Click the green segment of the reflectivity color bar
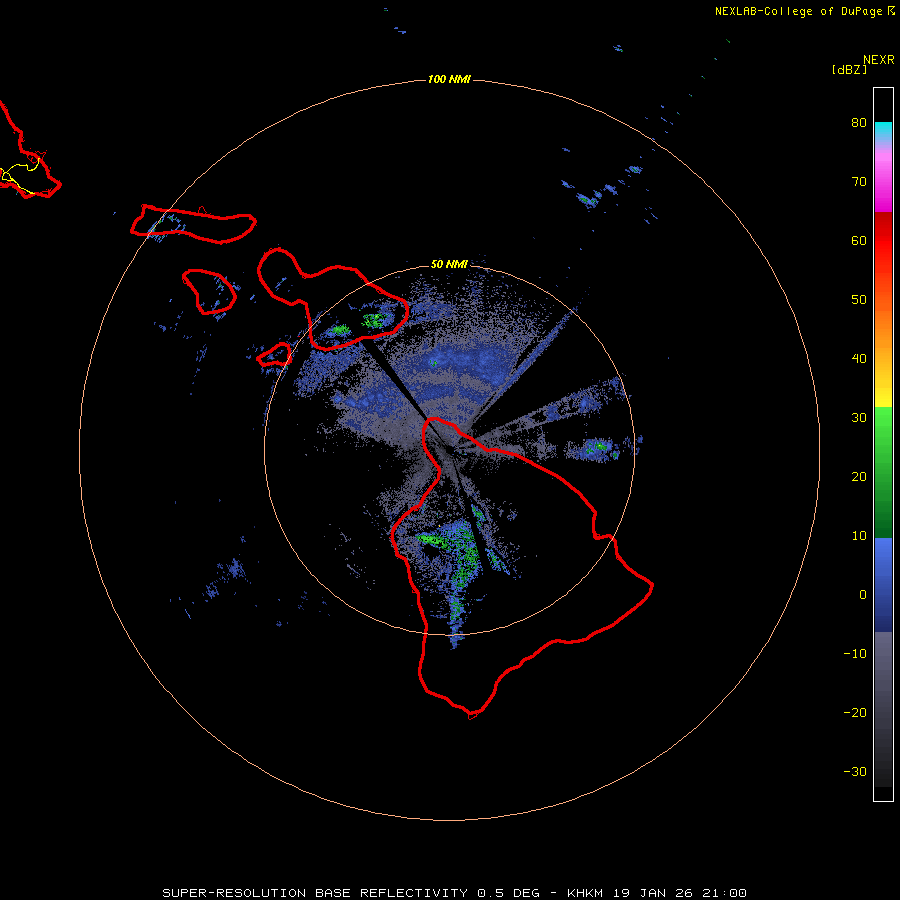Viewport: 900px width, 900px height. tap(883, 472)
